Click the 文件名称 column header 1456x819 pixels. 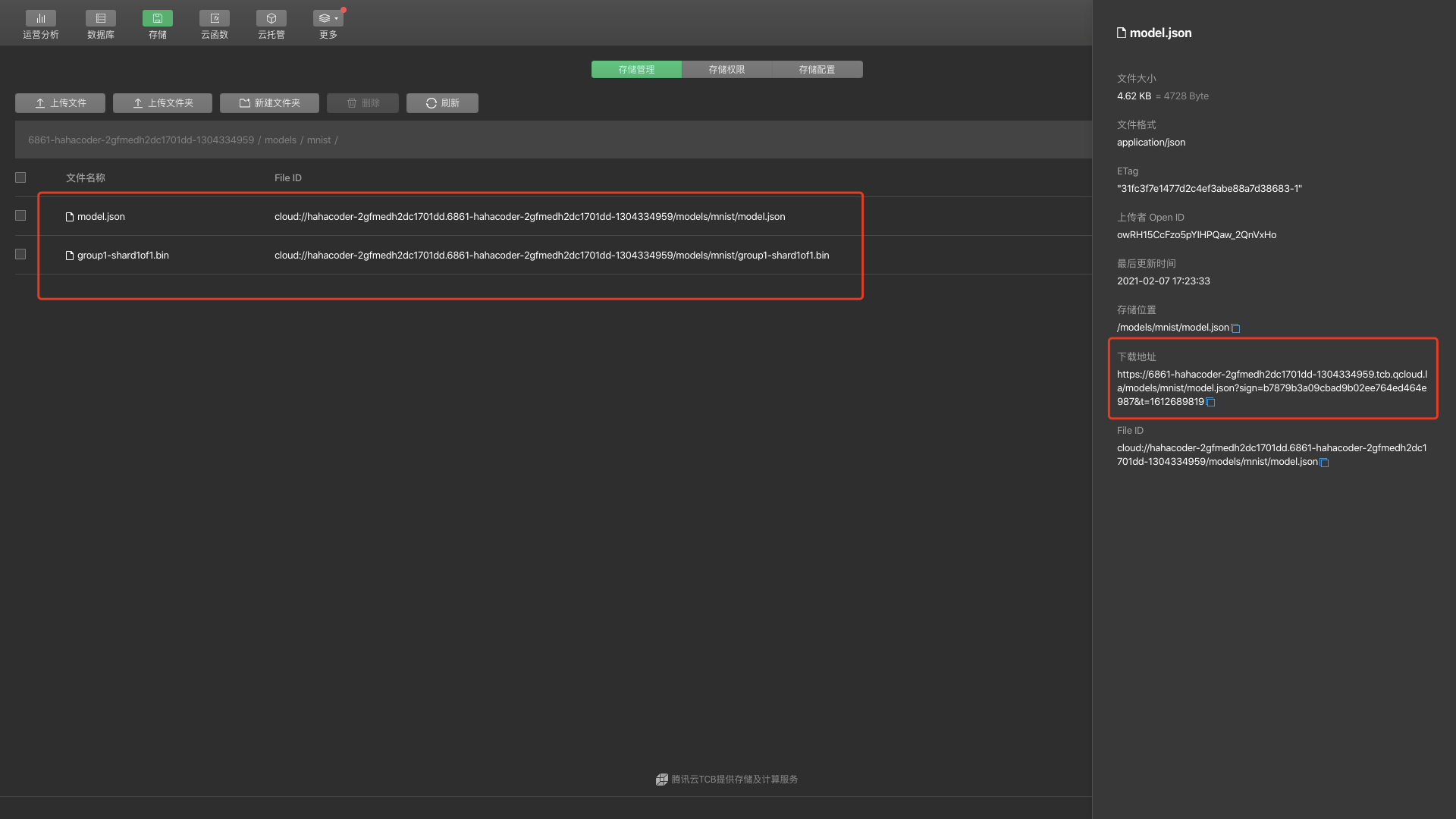(86, 177)
